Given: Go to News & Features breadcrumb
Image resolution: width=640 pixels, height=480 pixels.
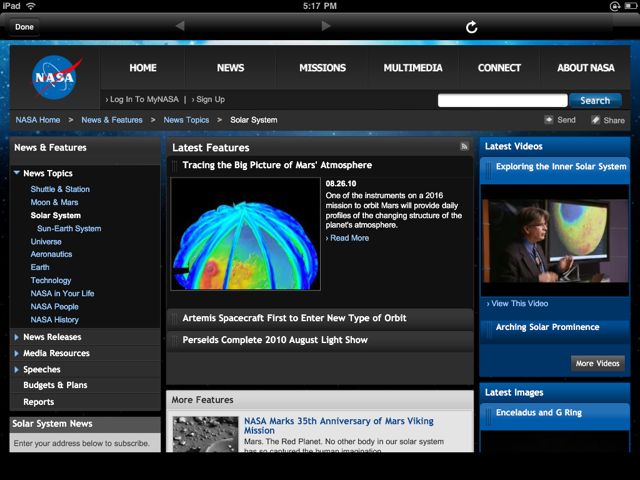Looking at the screenshot, I should pyautogui.click(x=112, y=120).
